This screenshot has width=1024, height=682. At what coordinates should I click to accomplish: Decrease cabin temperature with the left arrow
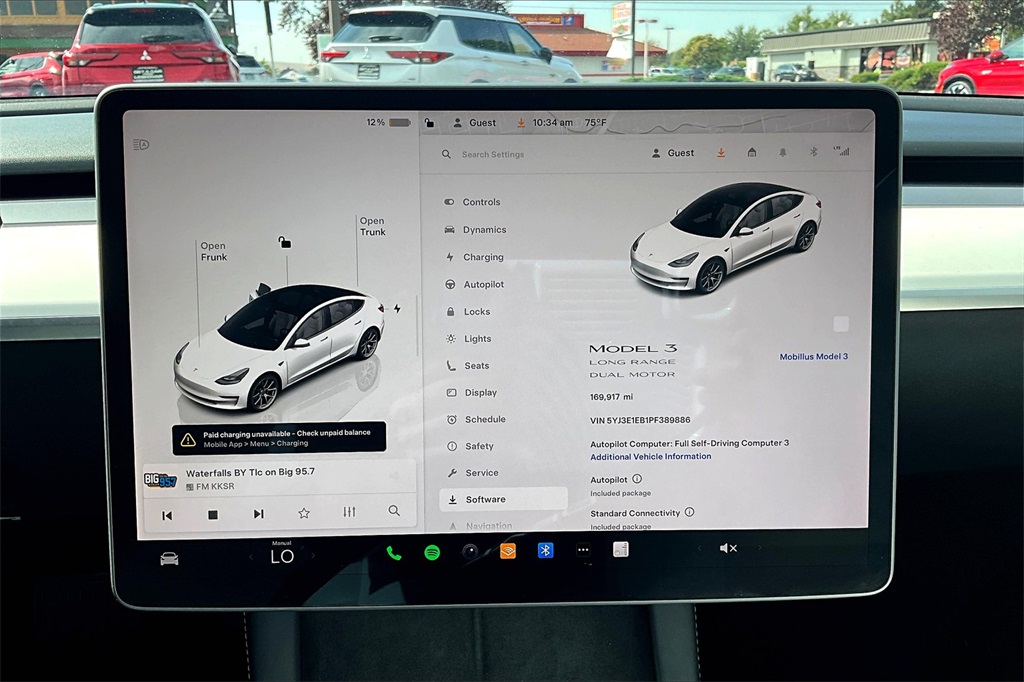tap(251, 557)
